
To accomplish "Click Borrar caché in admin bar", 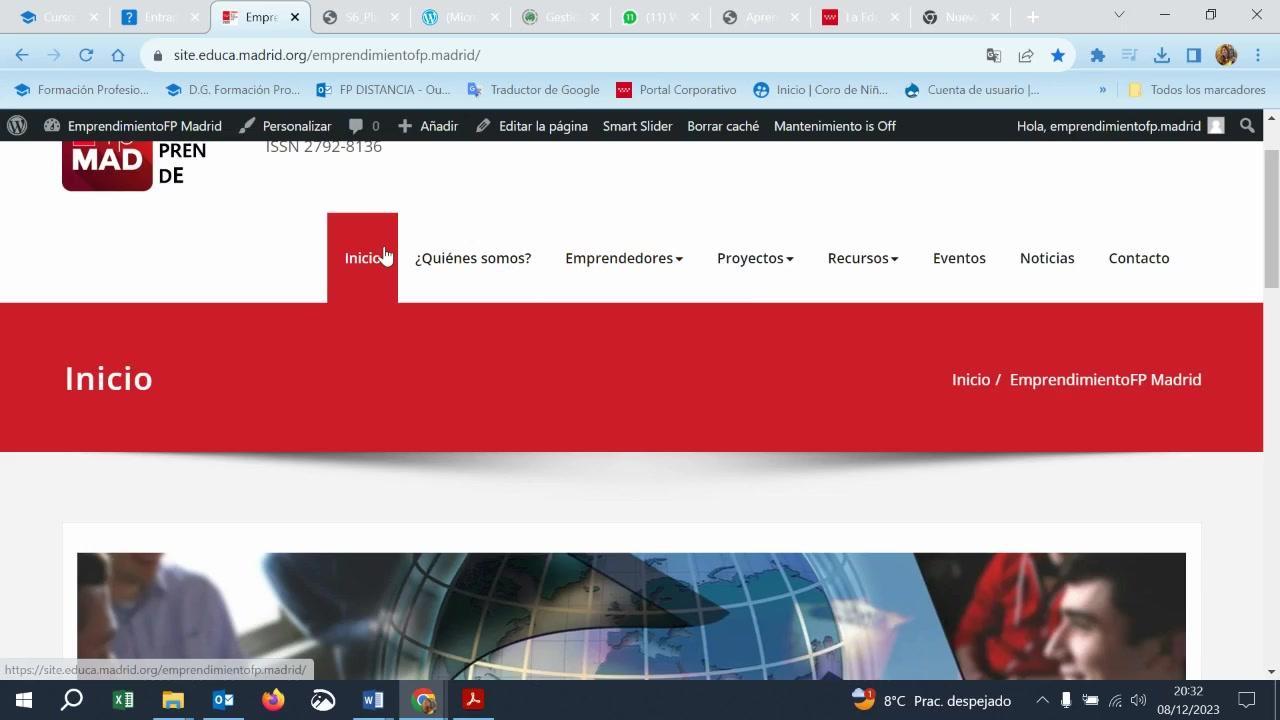I will tap(723, 126).
